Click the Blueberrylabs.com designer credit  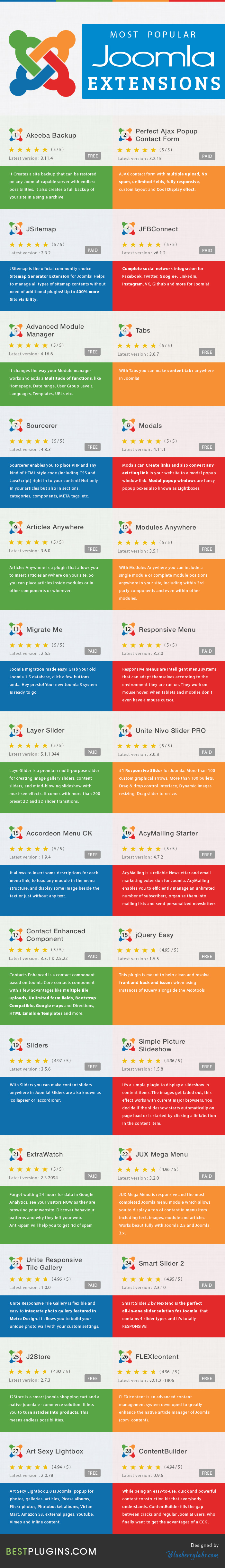coord(193,1554)
